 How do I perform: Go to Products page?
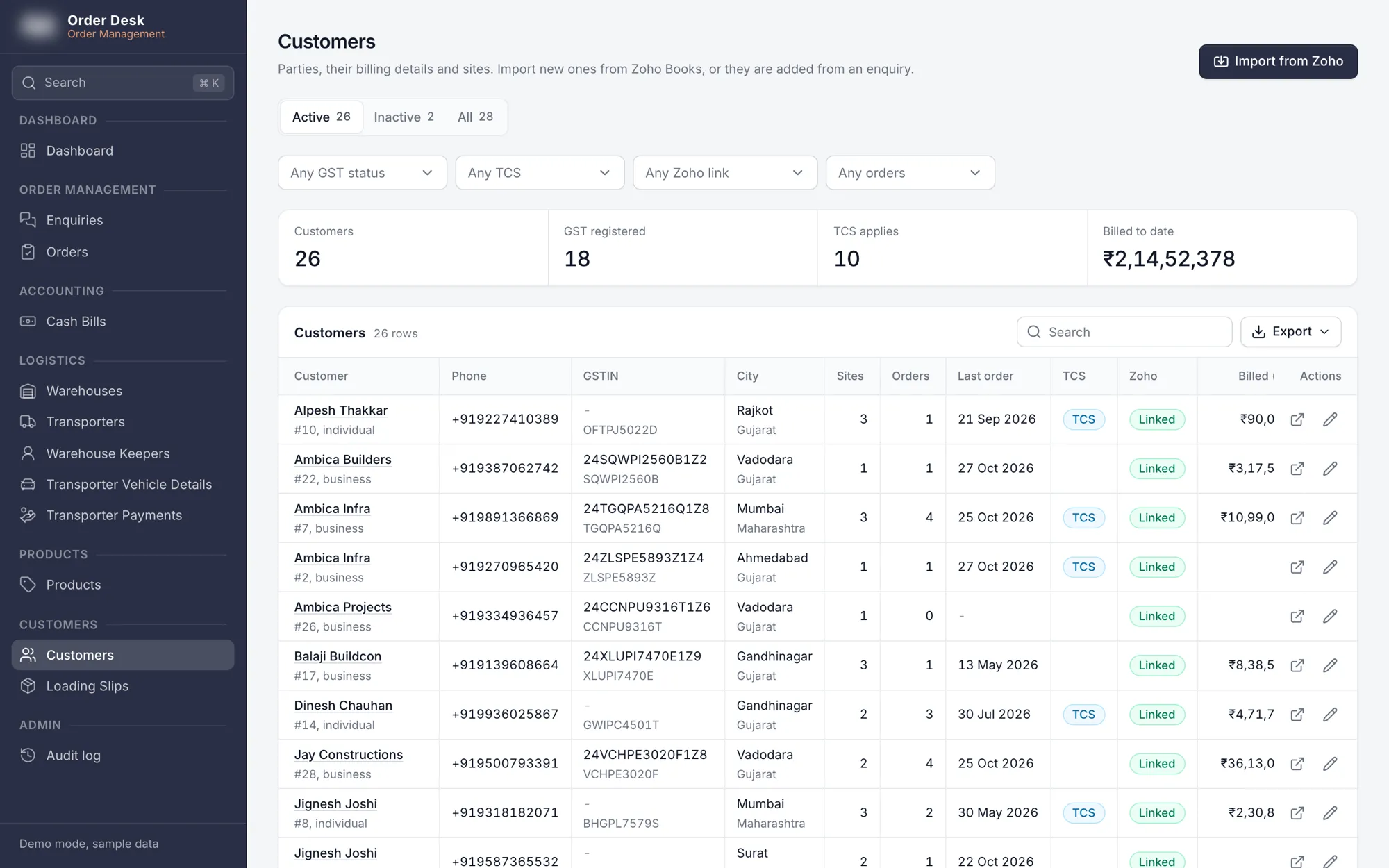coord(123,585)
